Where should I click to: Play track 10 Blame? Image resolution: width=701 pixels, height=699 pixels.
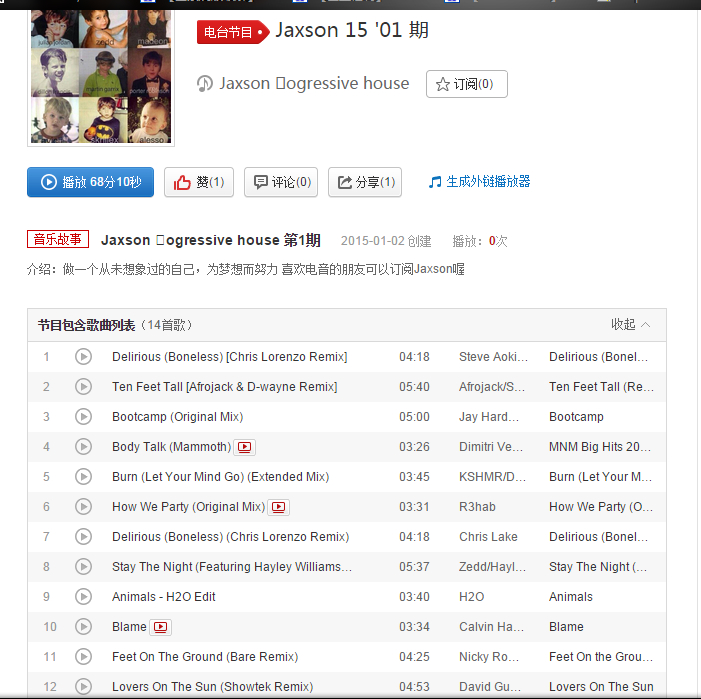tap(83, 627)
